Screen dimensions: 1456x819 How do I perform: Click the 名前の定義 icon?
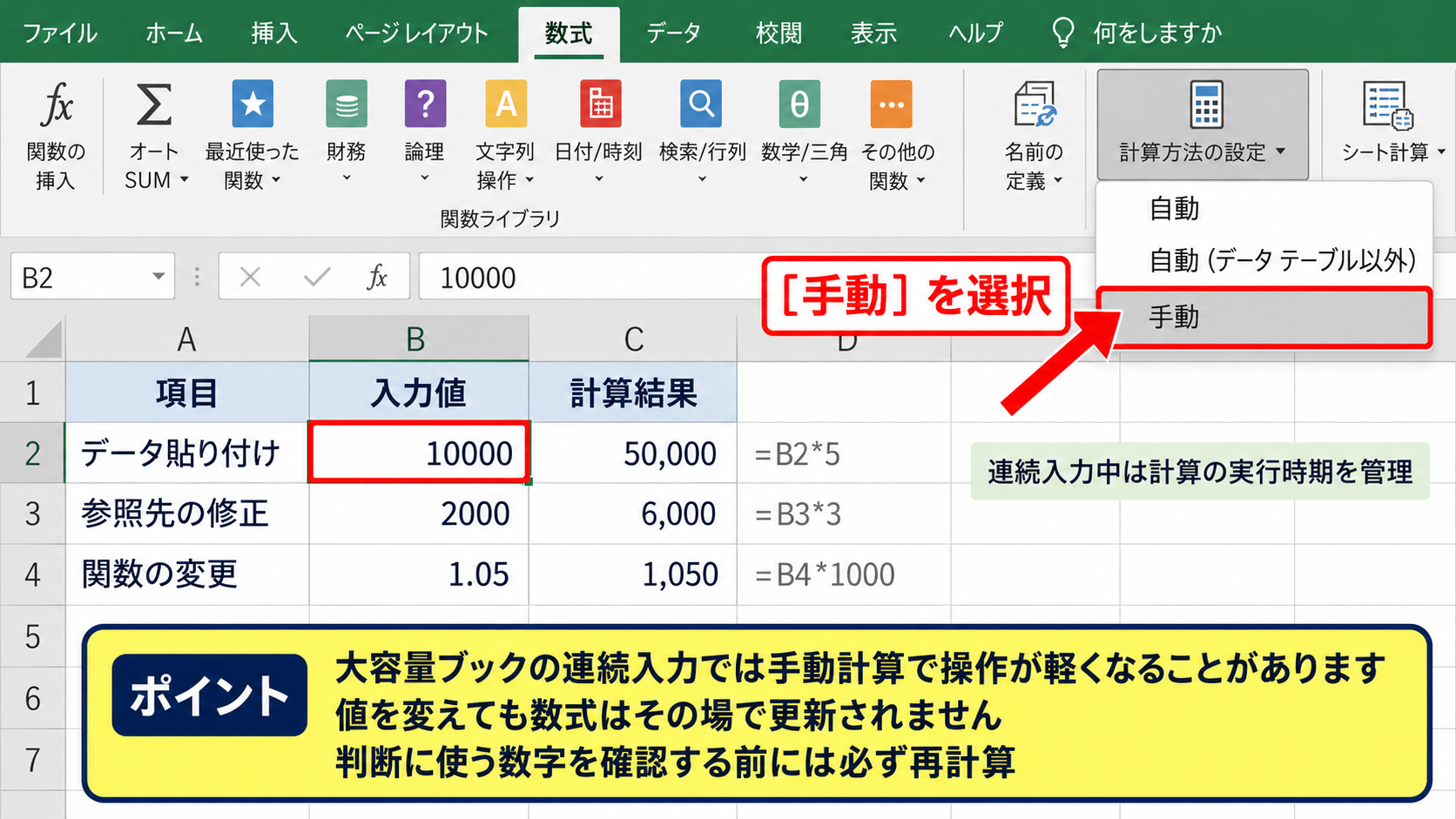click(x=1035, y=104)
